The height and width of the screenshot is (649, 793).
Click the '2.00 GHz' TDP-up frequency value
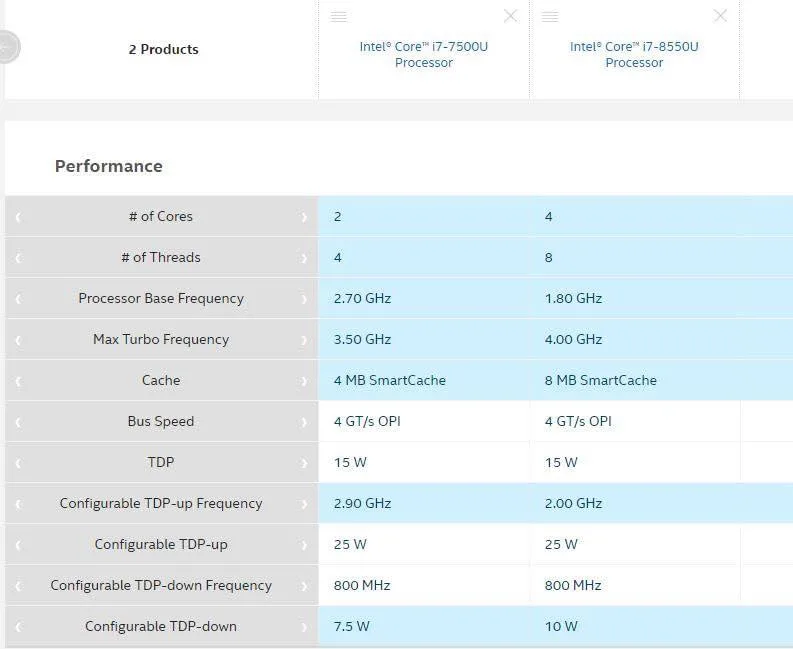[573, 503]
